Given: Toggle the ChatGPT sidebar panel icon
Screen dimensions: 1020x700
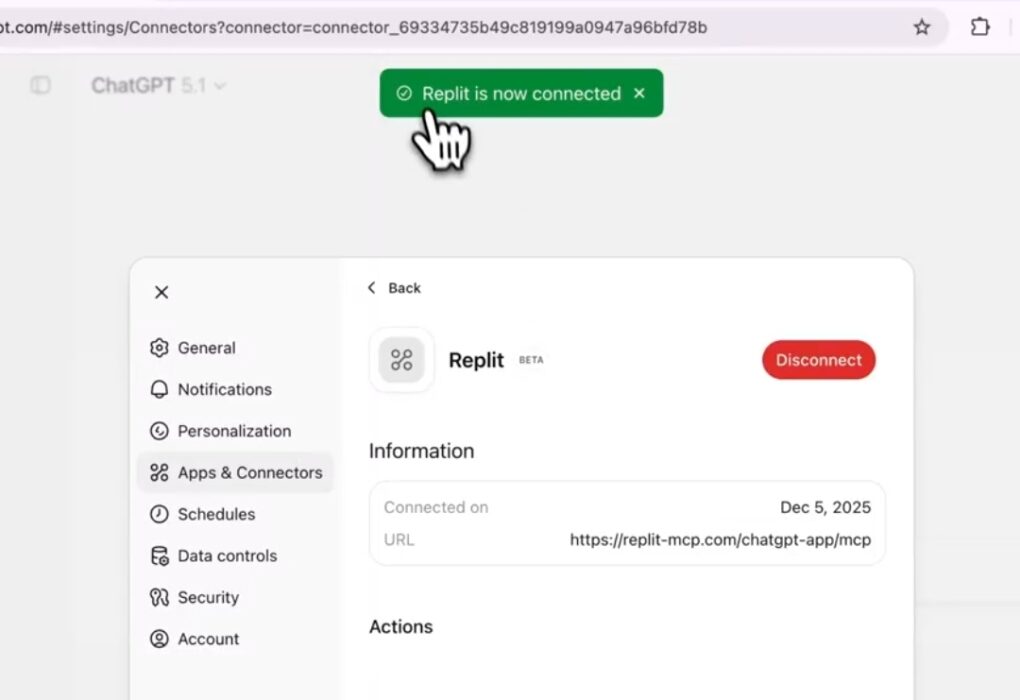Looking at the screenshot, I should point(40,86).
